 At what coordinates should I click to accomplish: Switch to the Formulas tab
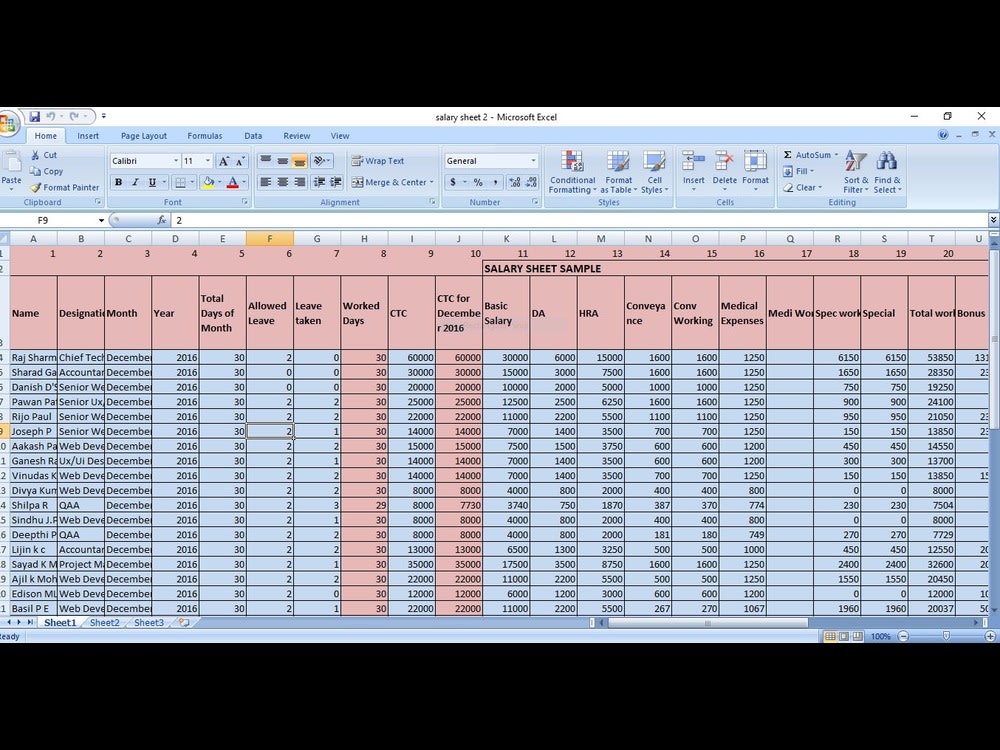pyautogui.click(x=205, y=136)
